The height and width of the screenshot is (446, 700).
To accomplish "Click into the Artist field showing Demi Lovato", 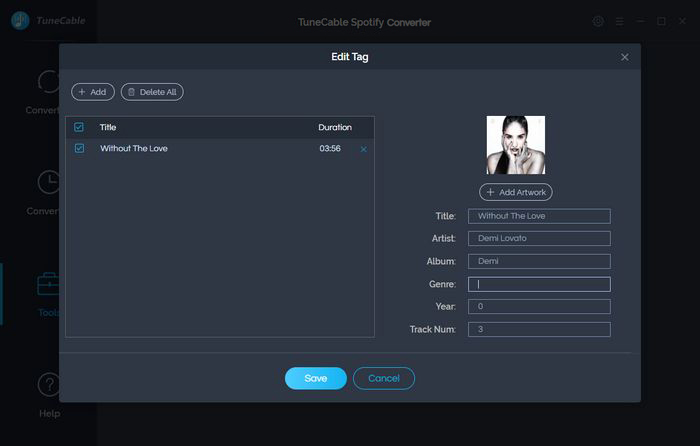I will click(x=539, y=238).
